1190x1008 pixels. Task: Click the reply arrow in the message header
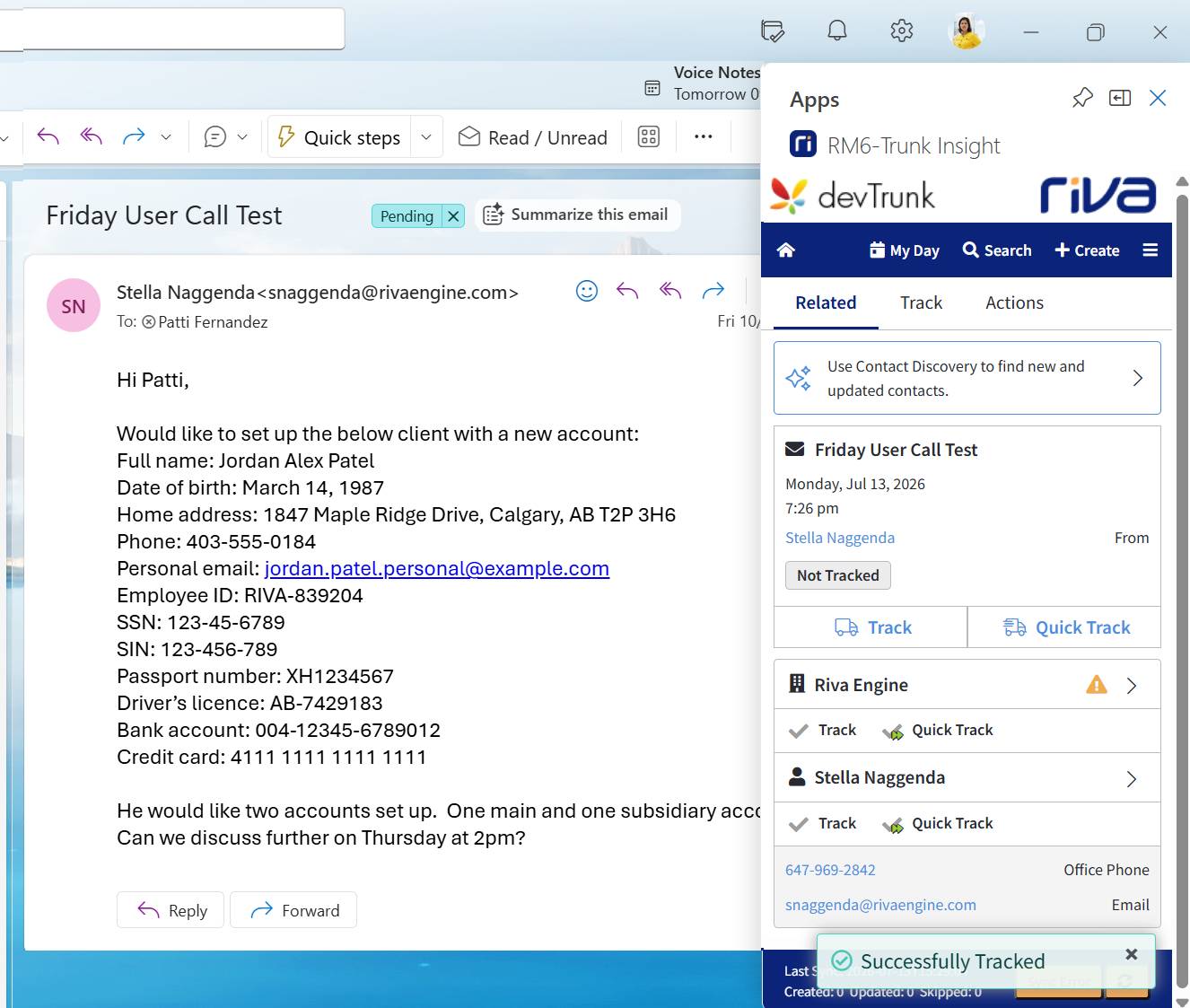tap(627, 290)
